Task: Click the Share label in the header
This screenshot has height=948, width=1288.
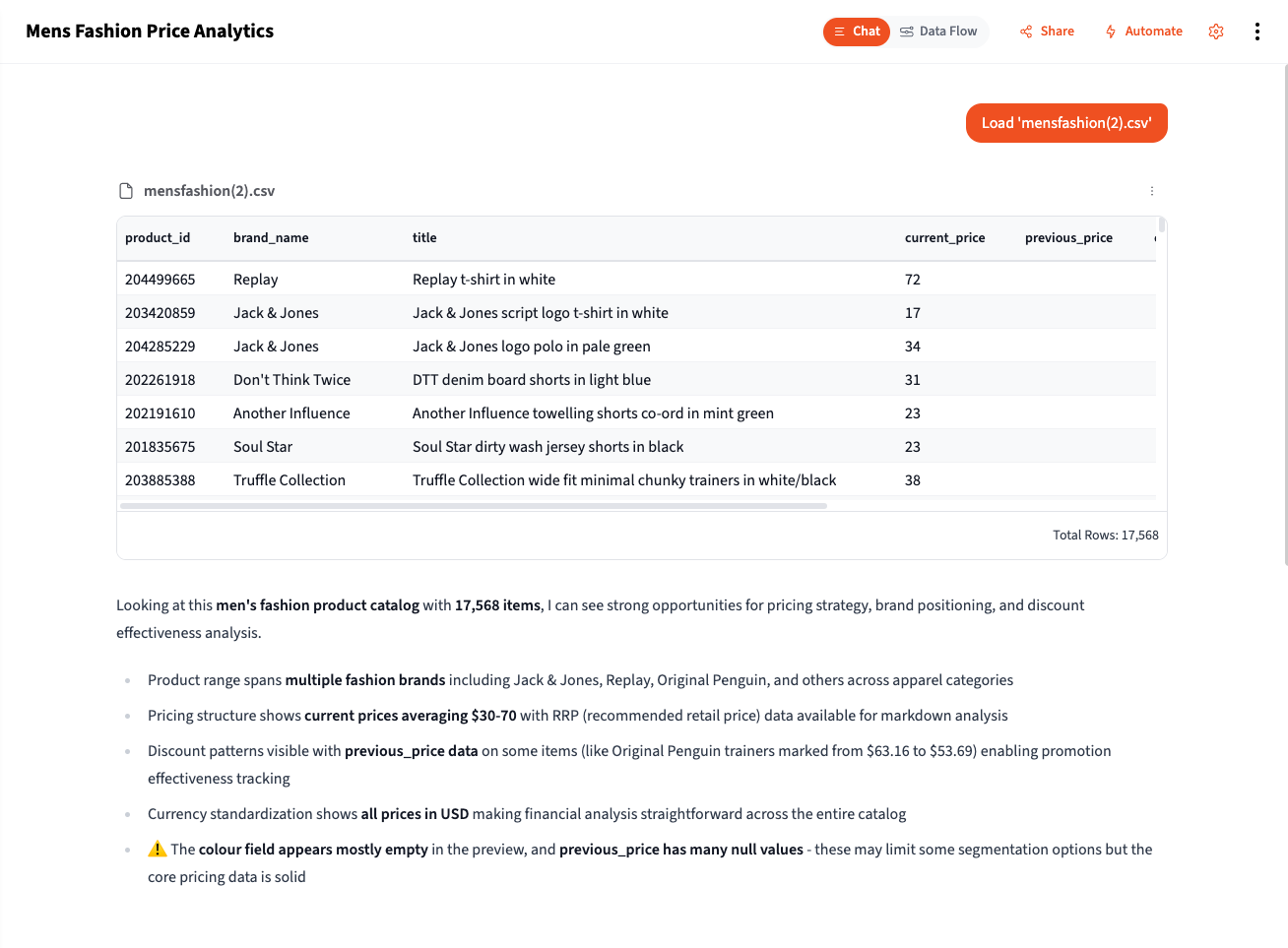Action: (1056, 31)
